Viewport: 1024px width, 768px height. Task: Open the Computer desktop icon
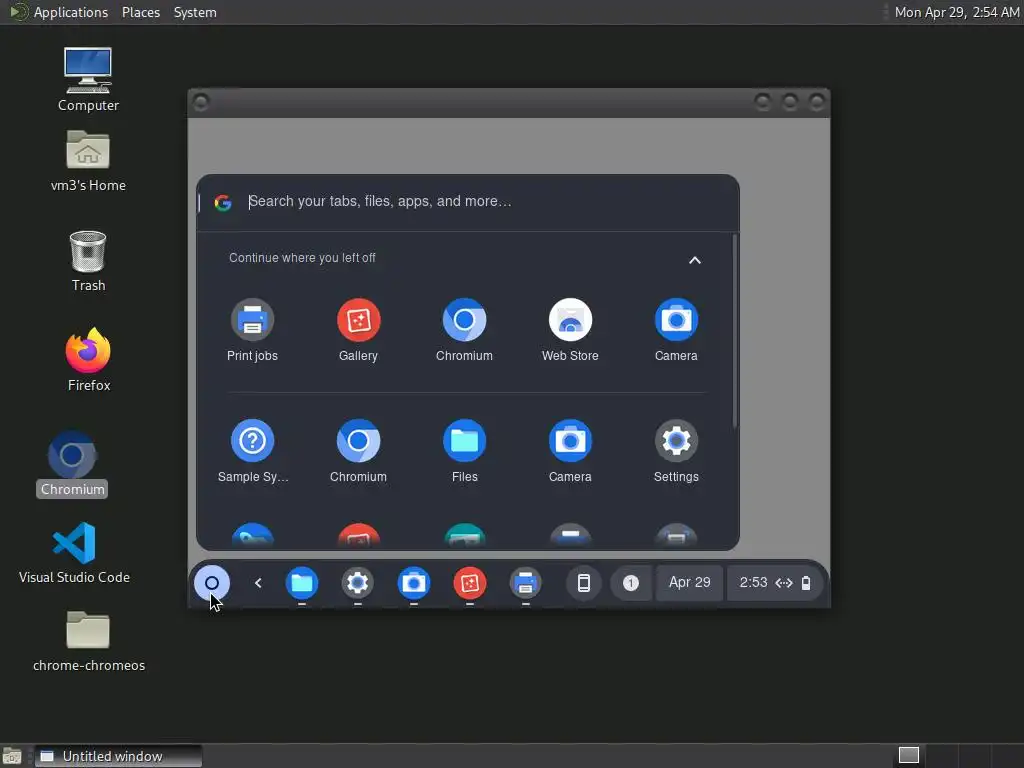click(x=88, y=80)
